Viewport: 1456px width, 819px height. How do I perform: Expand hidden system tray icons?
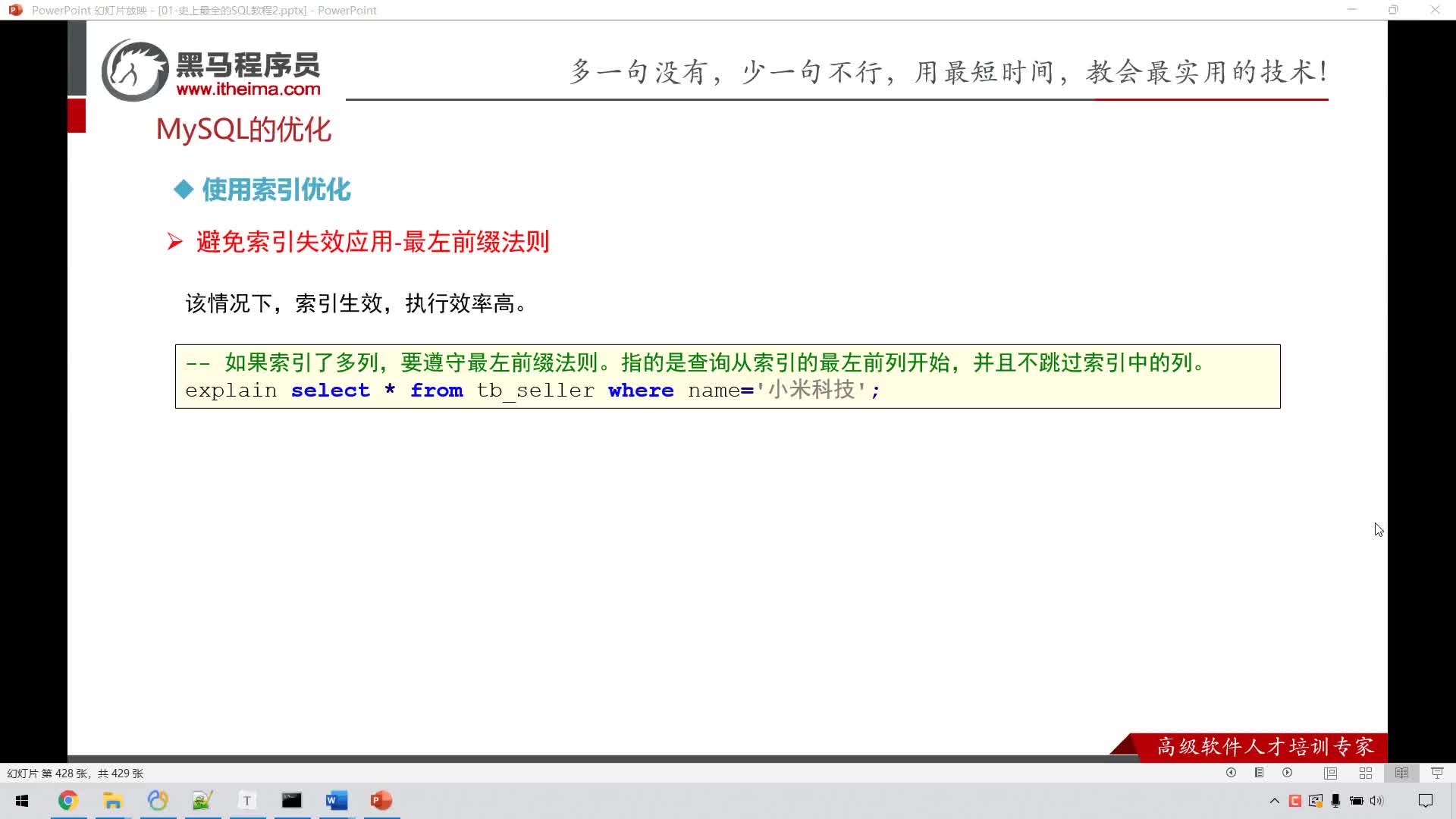(1274, 801)
